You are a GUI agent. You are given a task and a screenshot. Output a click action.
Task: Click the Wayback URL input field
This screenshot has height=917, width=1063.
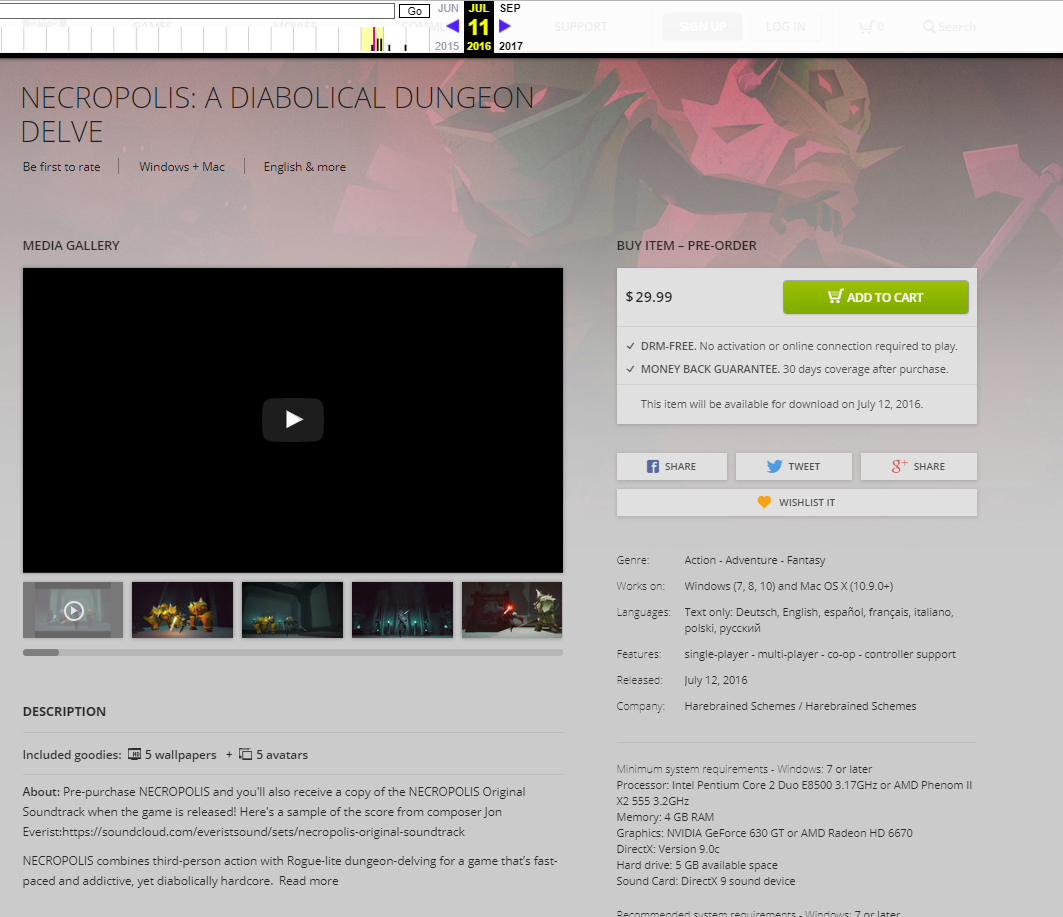(x=197, y=10)
